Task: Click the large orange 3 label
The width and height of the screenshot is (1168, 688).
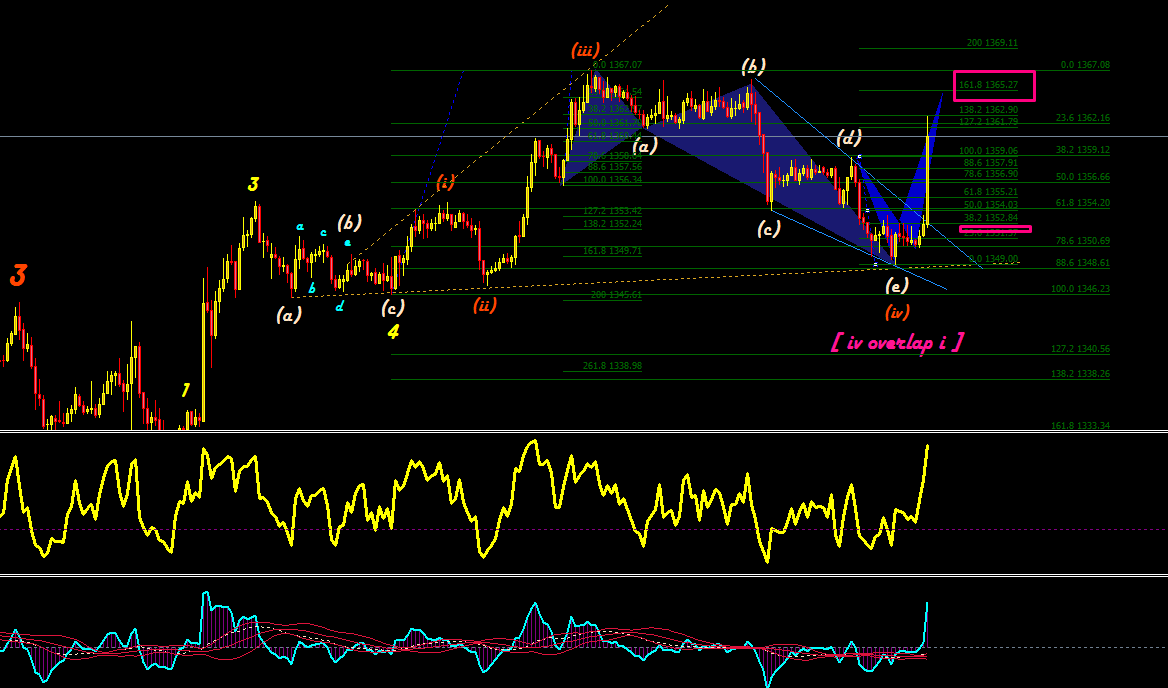Action: [18, 275]
